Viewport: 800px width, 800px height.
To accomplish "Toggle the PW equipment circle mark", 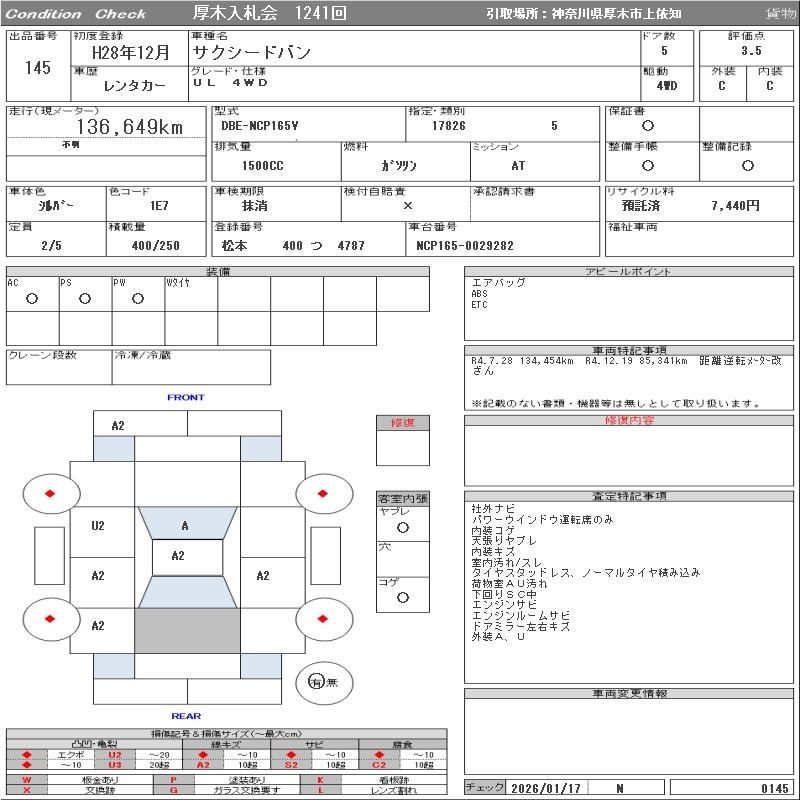I will point(138,298).
